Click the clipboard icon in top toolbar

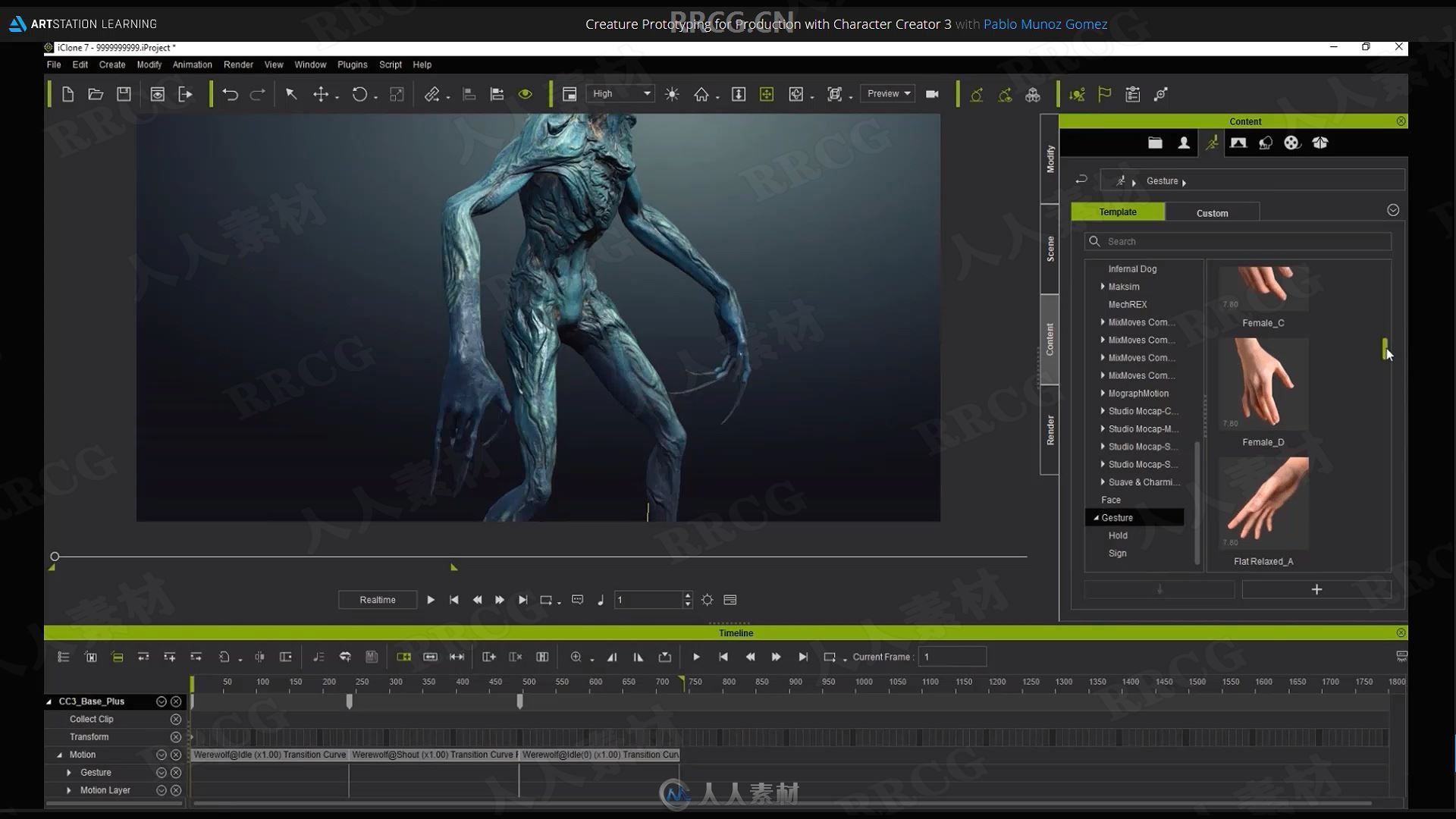pos(1132,94)
